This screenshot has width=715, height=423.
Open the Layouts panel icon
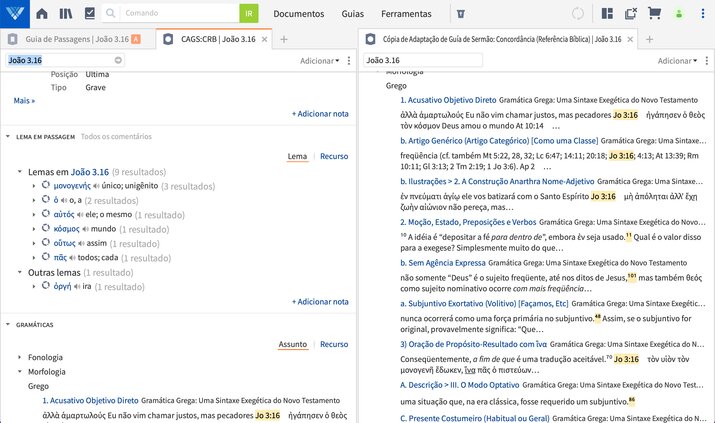pos(607,14)
